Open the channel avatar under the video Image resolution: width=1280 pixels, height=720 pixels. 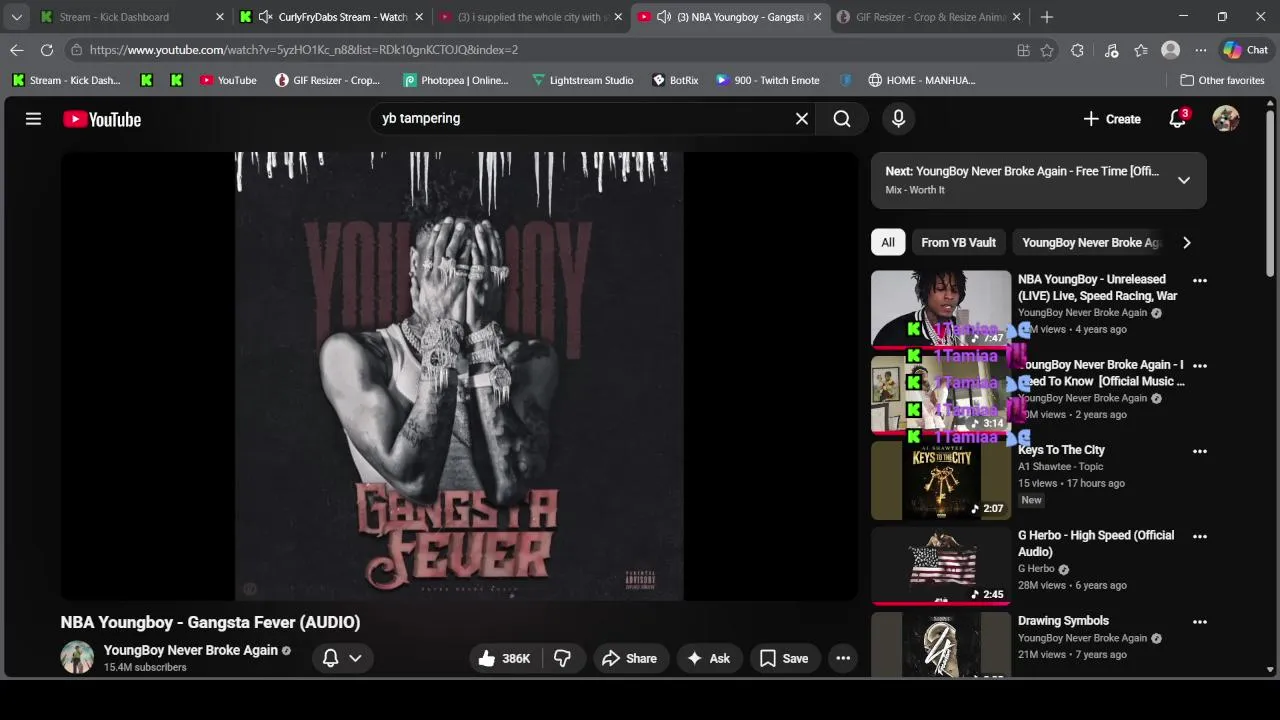[77, 657]
